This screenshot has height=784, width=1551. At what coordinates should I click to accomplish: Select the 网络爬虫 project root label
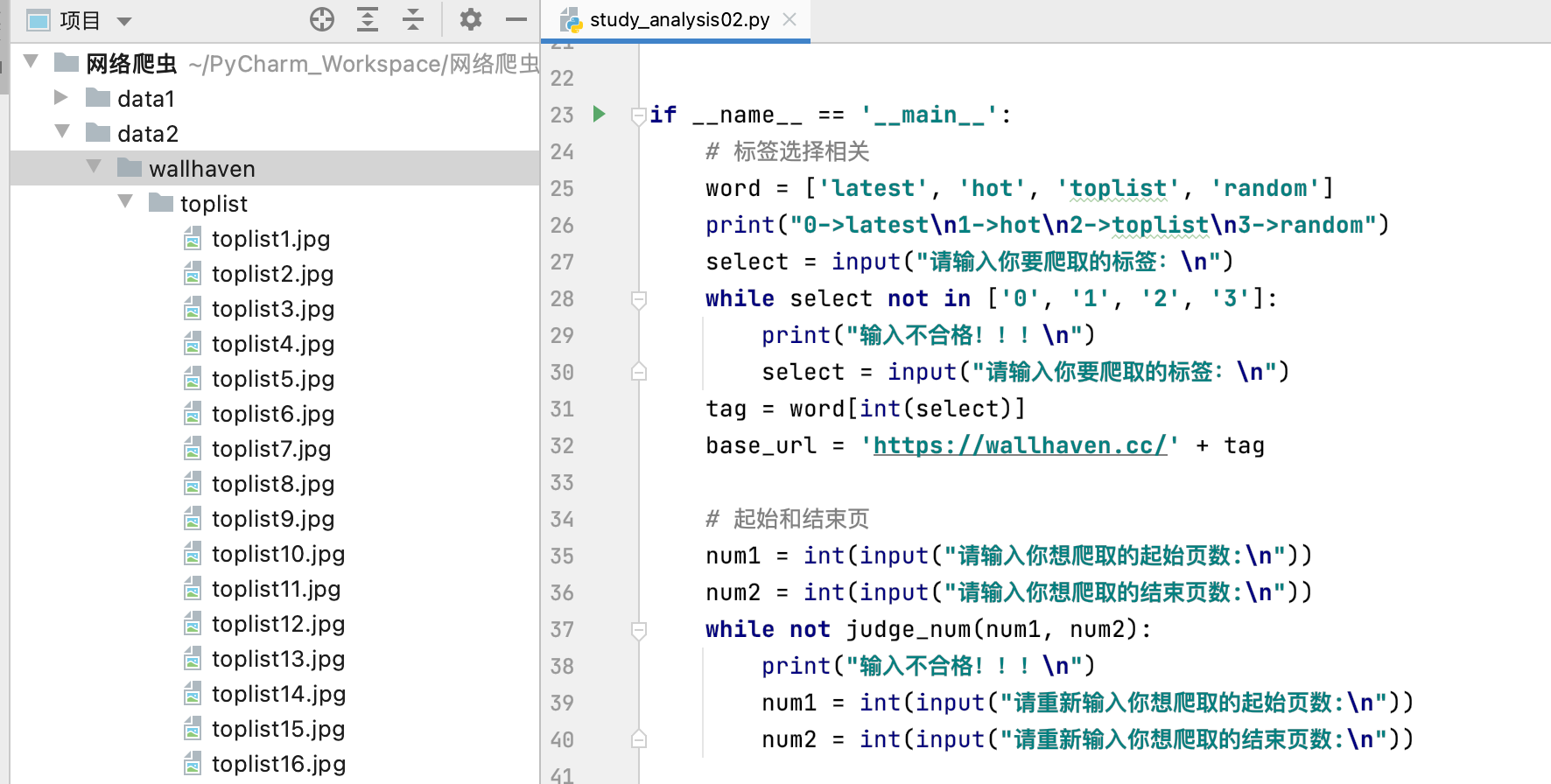tap(131, 64)
